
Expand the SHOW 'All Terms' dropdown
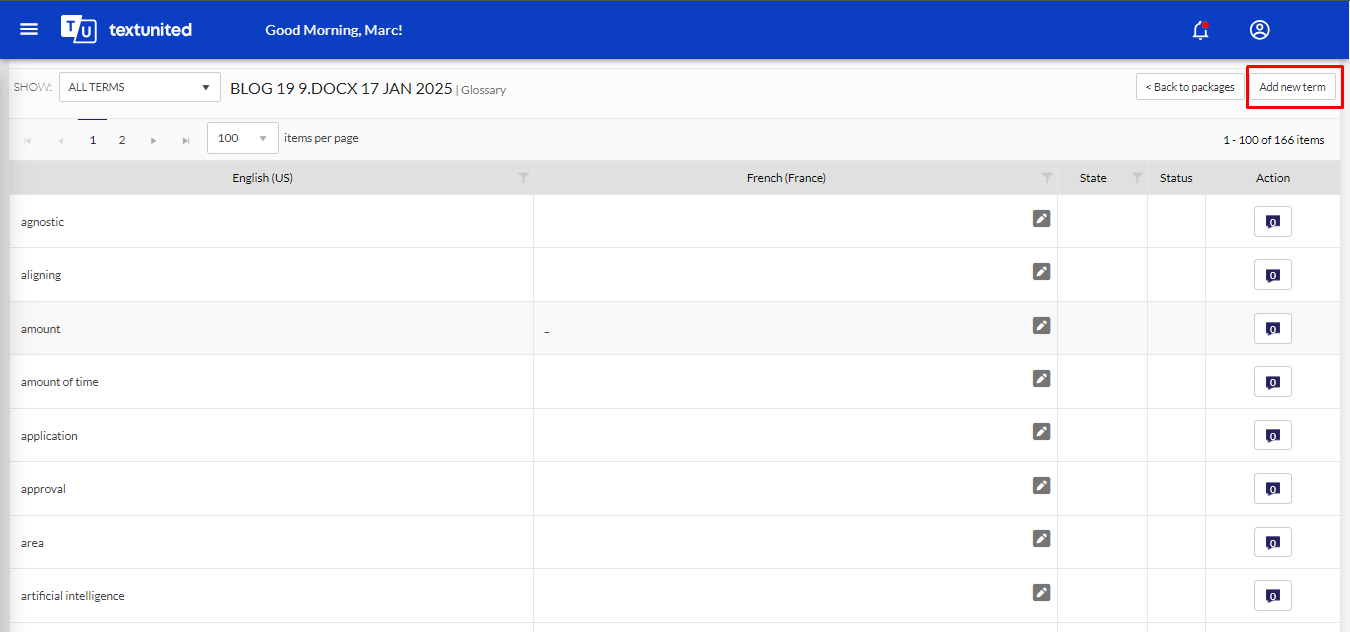coord(140,87)
